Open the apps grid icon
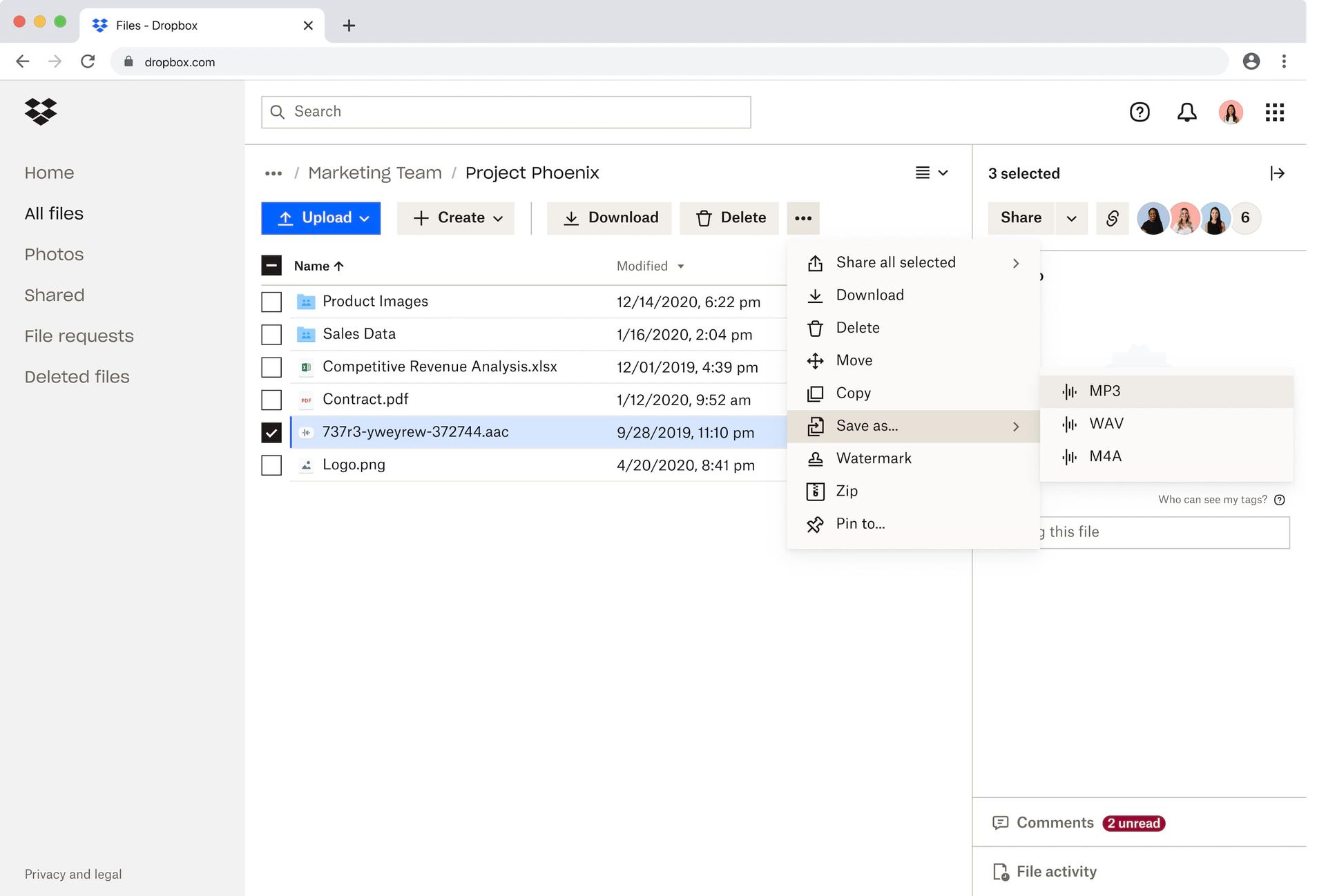 coord(1275,112)
